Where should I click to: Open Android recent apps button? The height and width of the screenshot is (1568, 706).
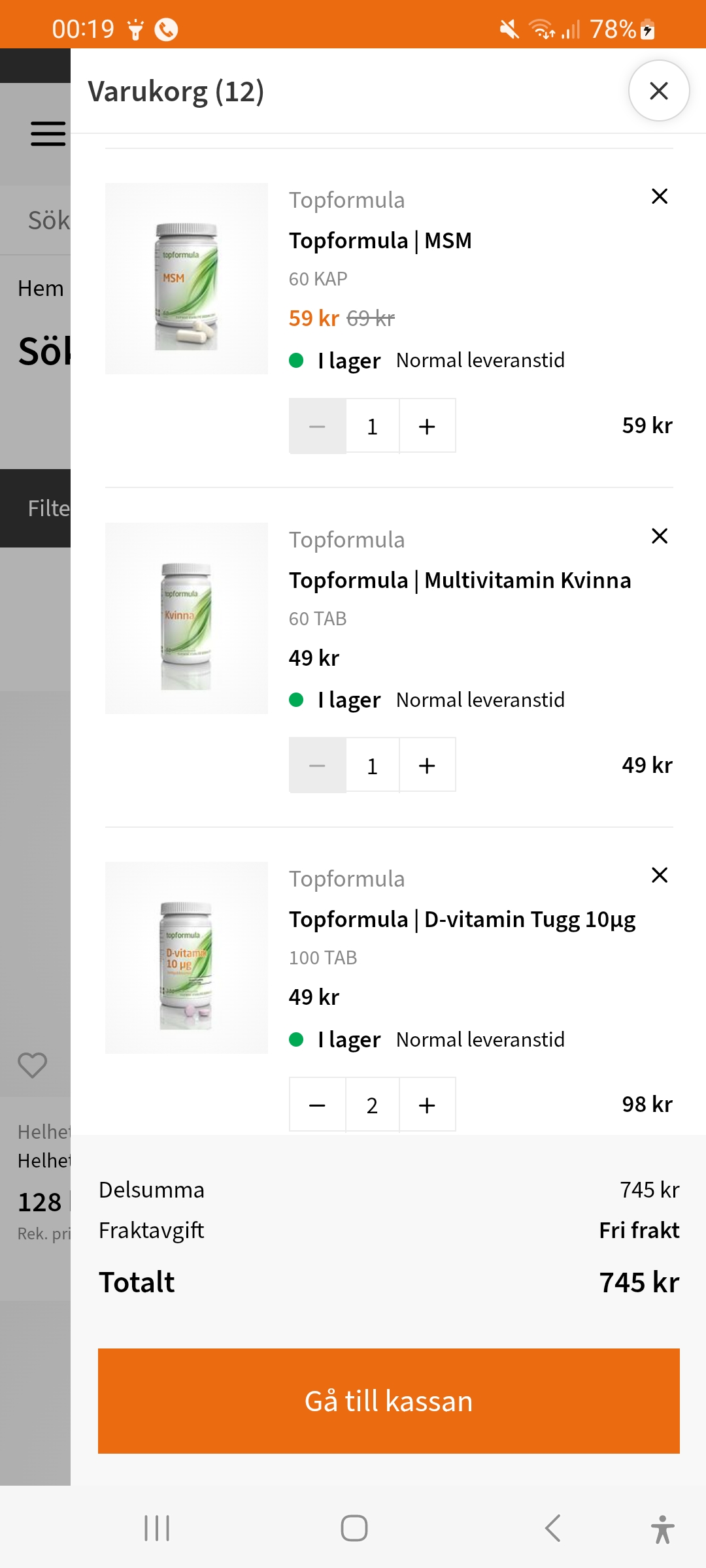(x=157, y=1528)
